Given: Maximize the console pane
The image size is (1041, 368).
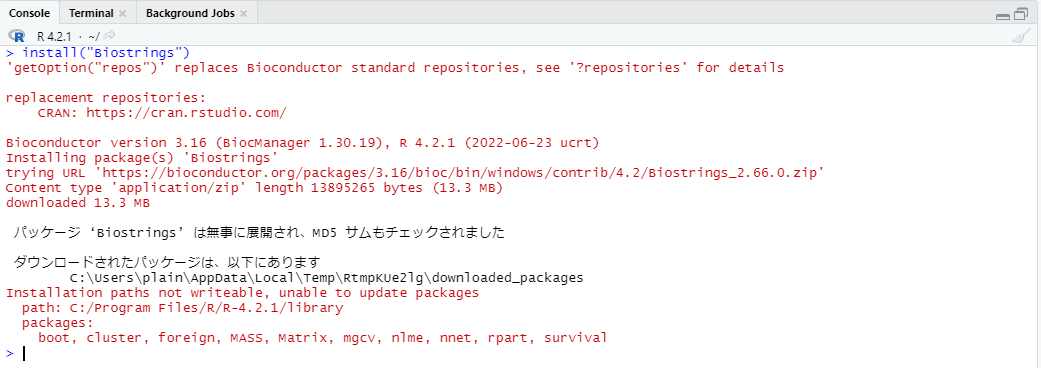Looking at the screenshot, I should pyautogui.click(x=1021, y=14).
